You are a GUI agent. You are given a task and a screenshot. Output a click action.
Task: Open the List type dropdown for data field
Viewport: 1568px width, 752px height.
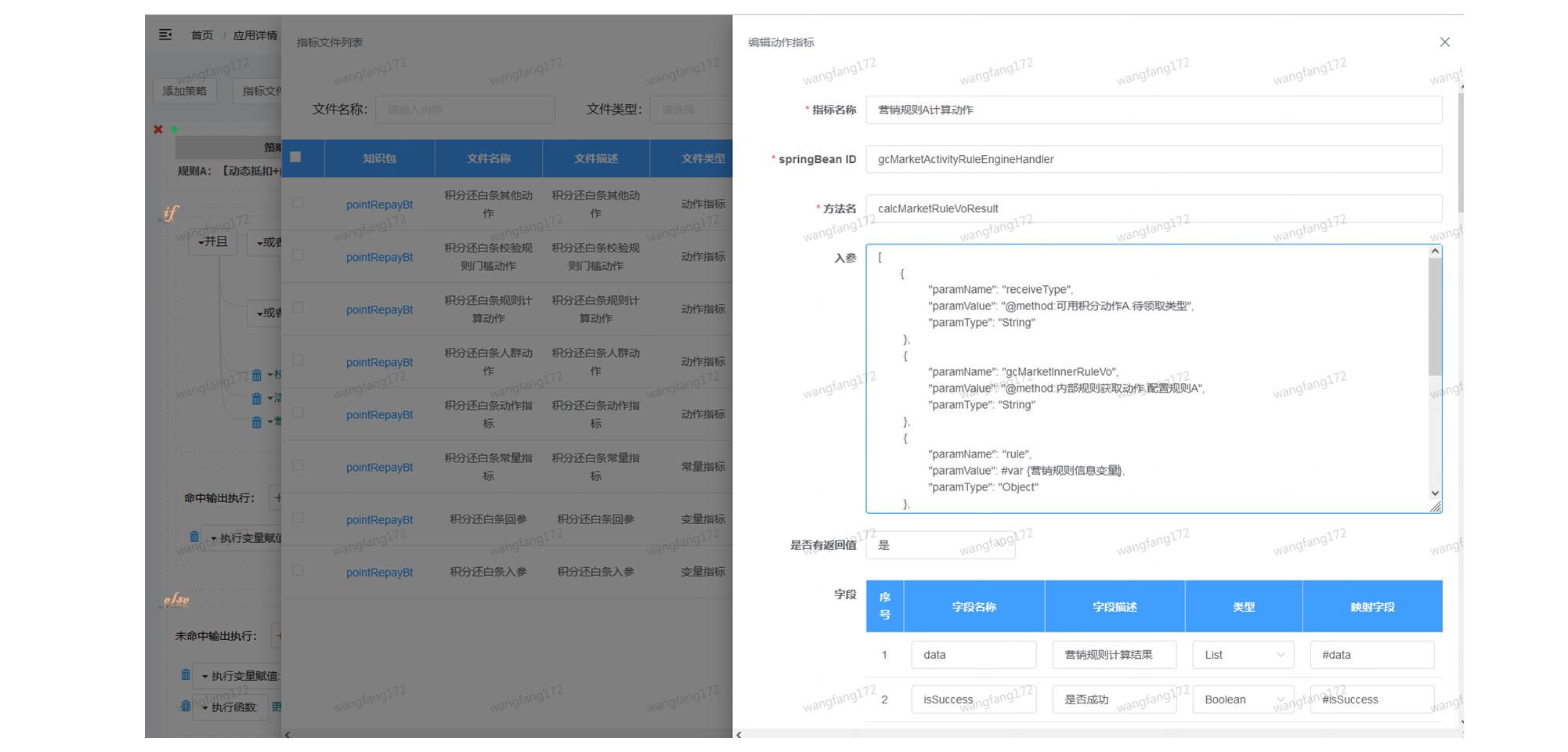(x=1243, y=655)
